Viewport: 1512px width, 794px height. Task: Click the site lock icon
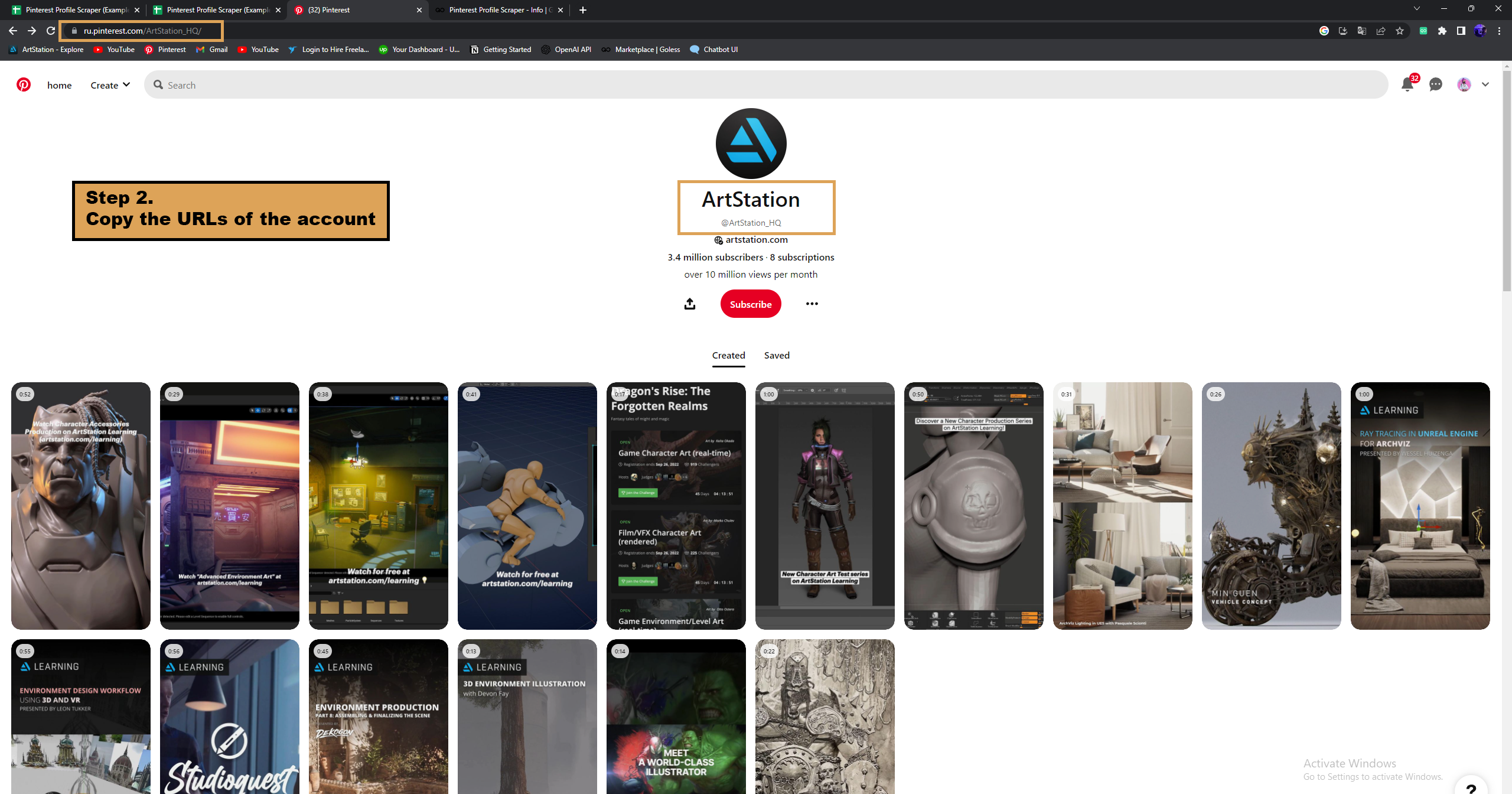coord(74,31)
